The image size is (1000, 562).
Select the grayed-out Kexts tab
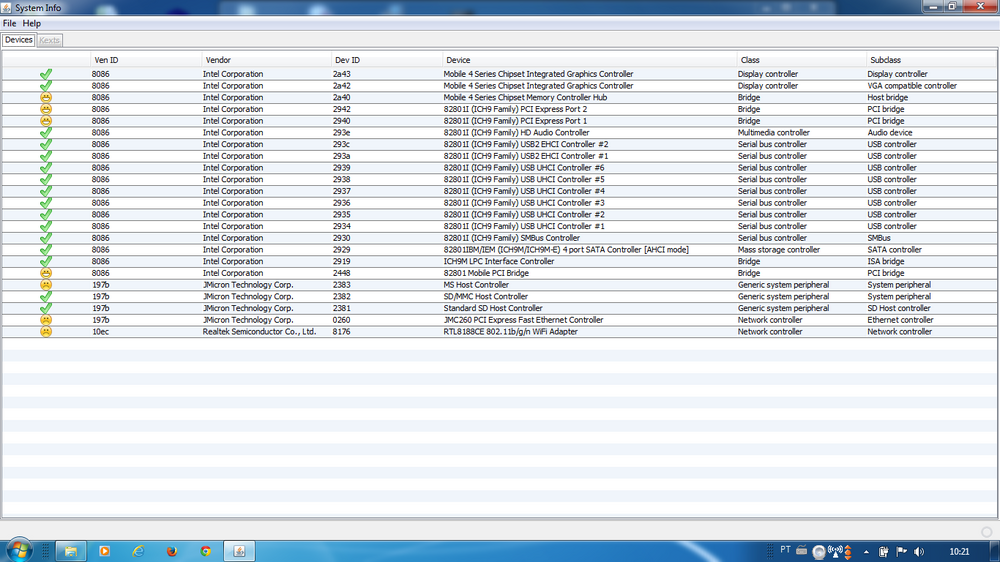click(49, 40)
